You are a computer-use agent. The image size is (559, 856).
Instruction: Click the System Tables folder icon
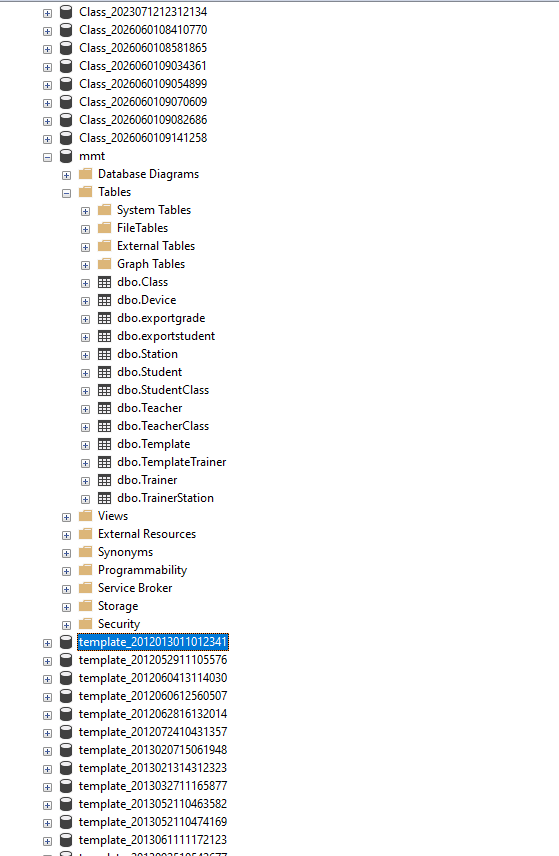tap(104, 210)
